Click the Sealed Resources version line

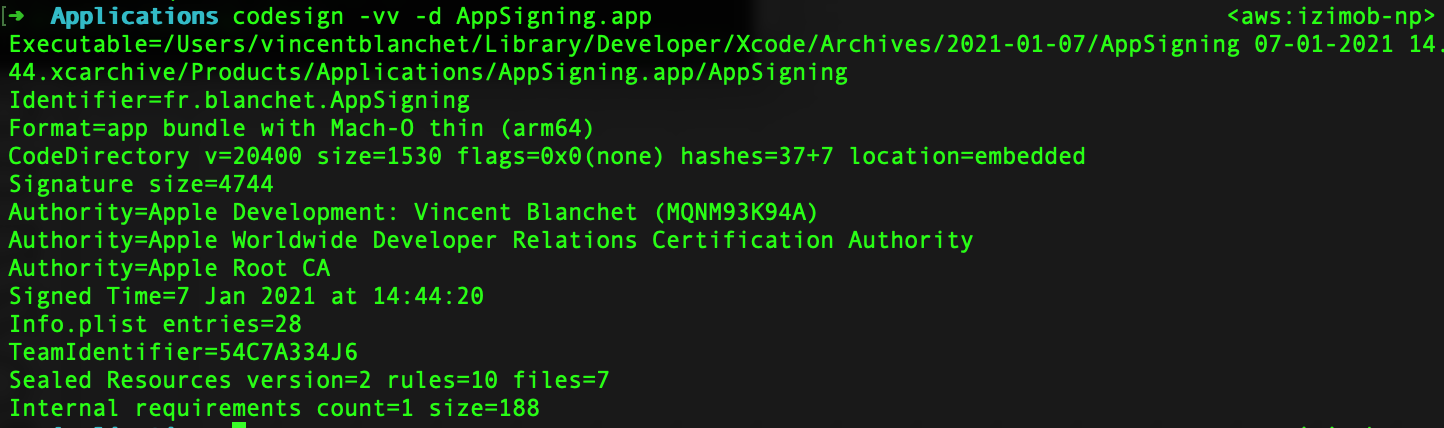[309, 381]
